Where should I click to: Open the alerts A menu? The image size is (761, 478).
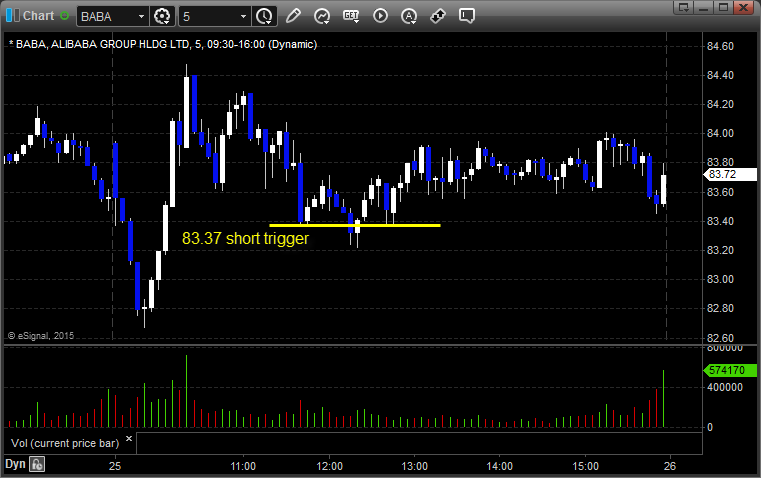click(409, 16)
